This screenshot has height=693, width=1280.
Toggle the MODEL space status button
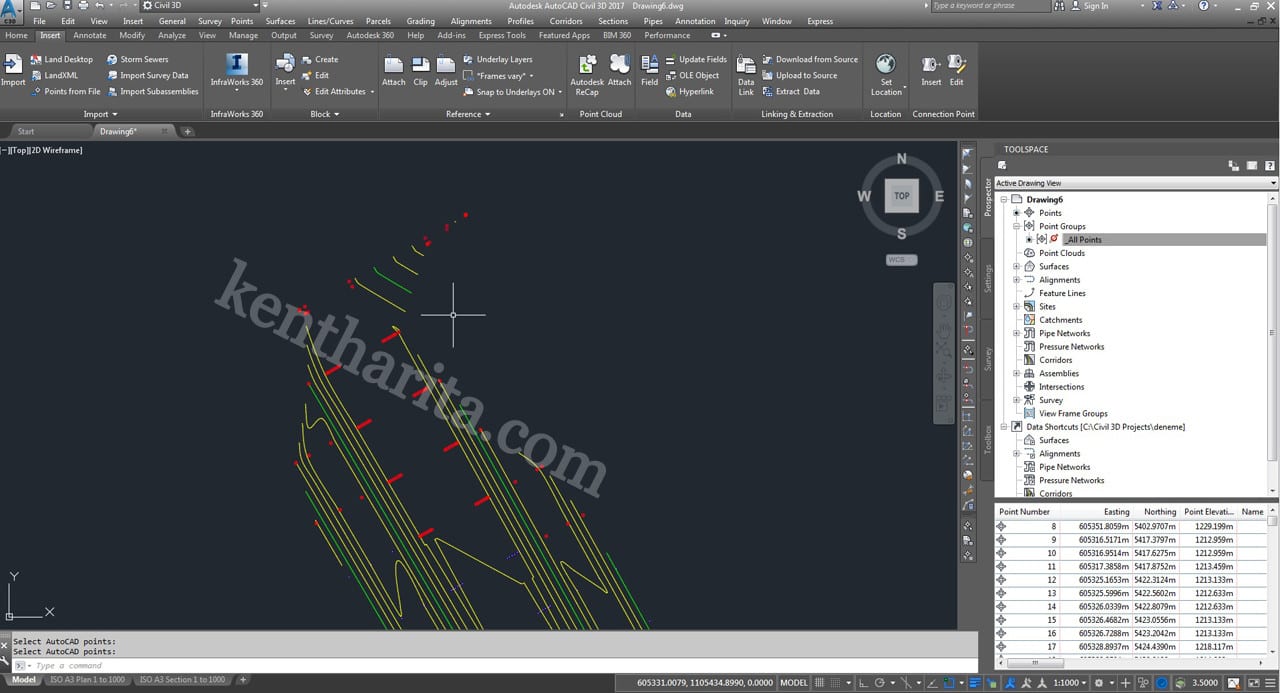pyautogui.click(x=793, y=682)
